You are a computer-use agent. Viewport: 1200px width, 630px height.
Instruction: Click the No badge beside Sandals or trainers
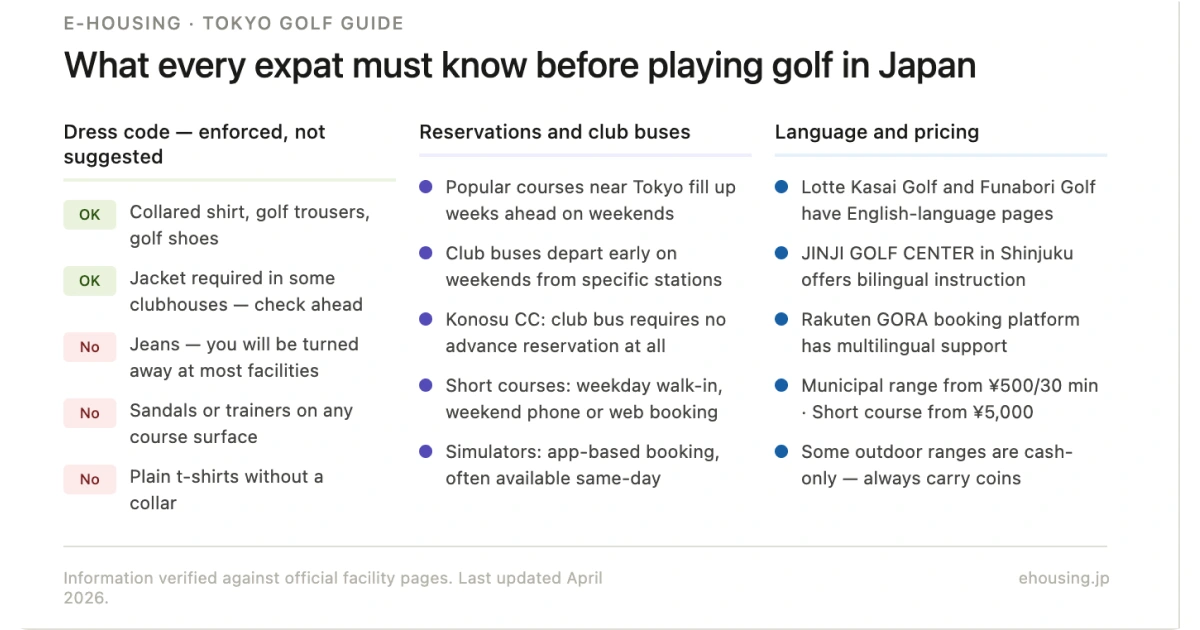(90, 413)
